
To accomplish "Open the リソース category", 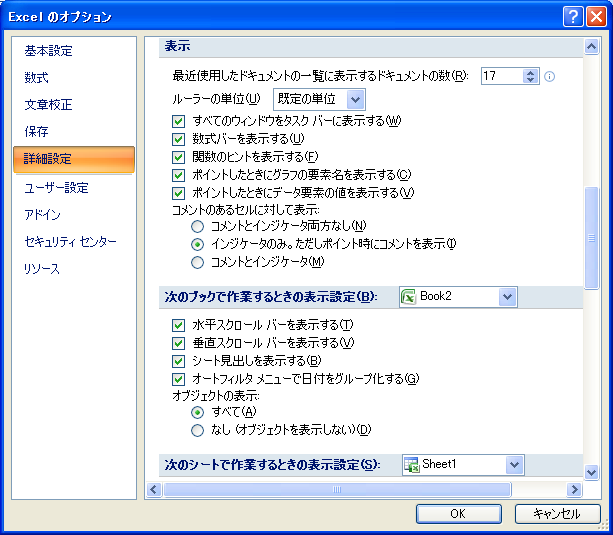I will (74, 269).
